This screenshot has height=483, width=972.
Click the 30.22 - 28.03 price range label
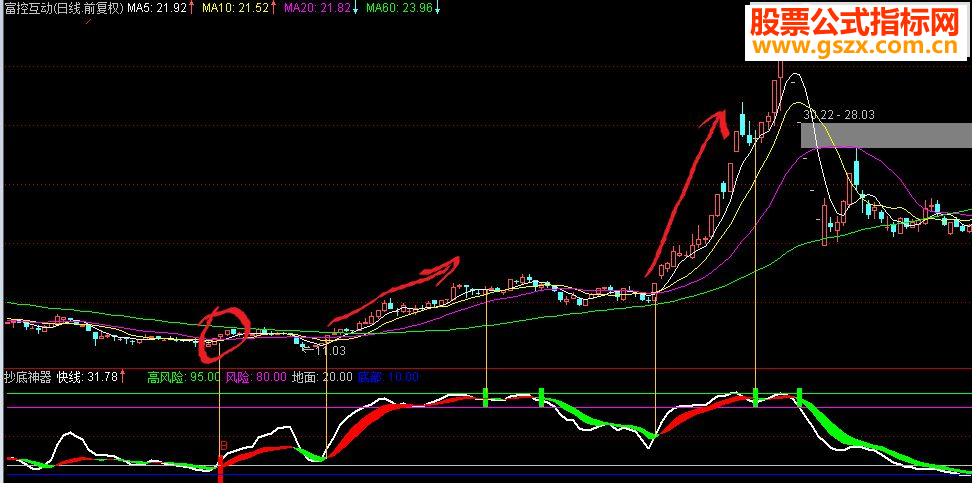(839, 115)
